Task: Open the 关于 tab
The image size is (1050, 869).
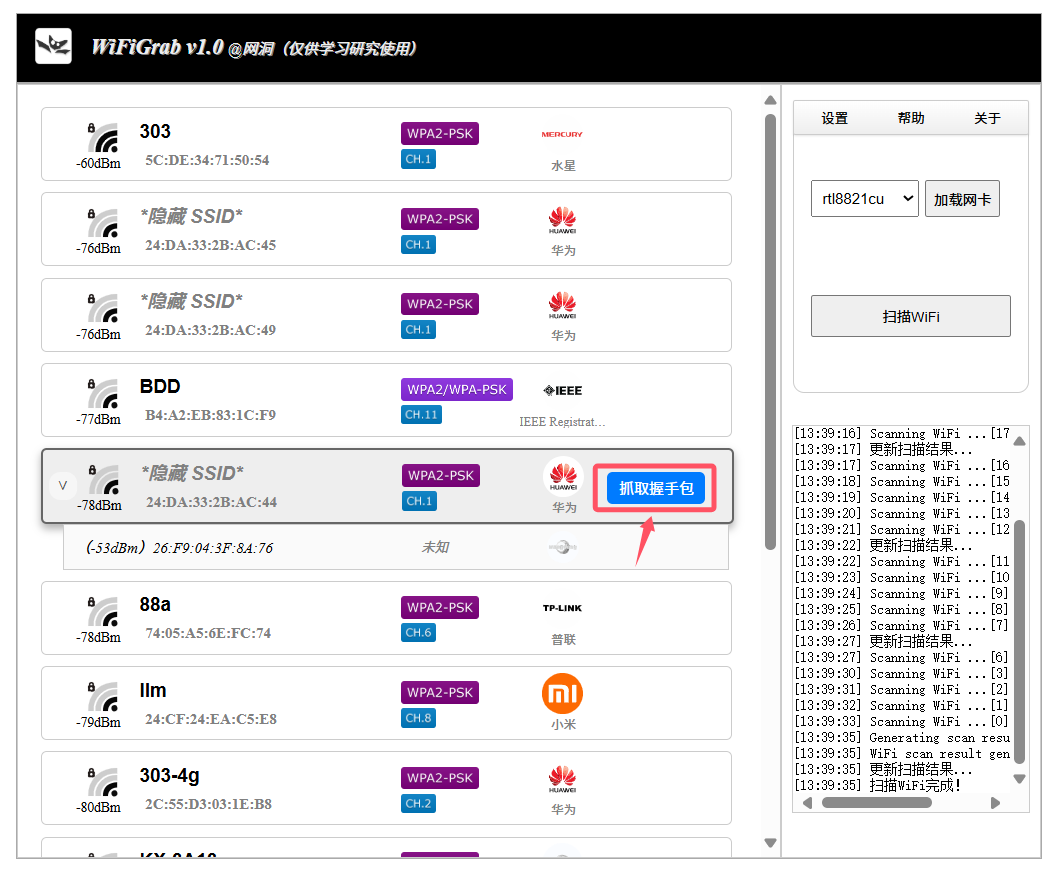Action: tap(987, 118)
